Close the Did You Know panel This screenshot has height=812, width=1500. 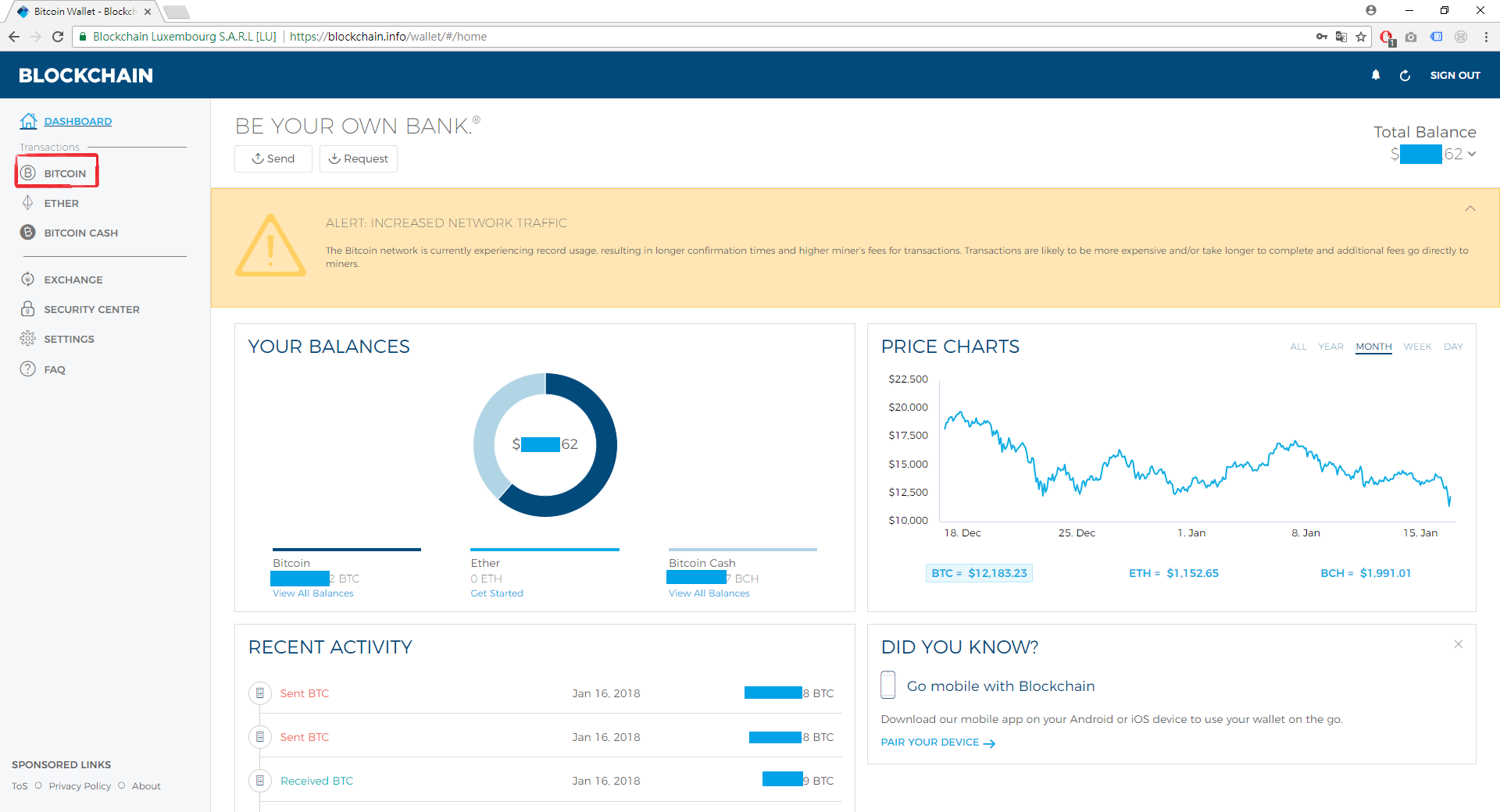click(x=1459, y=644)
